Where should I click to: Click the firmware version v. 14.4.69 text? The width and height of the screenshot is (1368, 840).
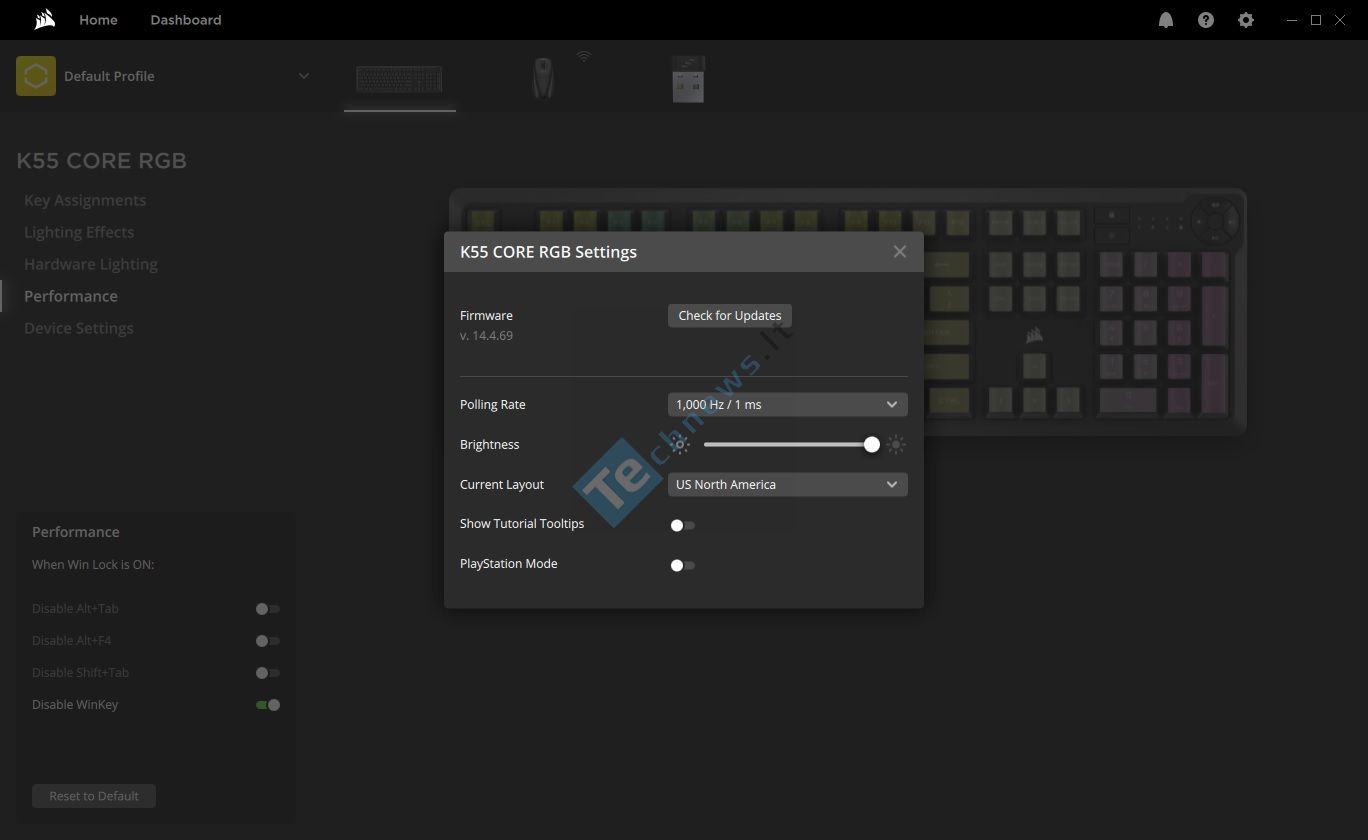coord(486,336)
